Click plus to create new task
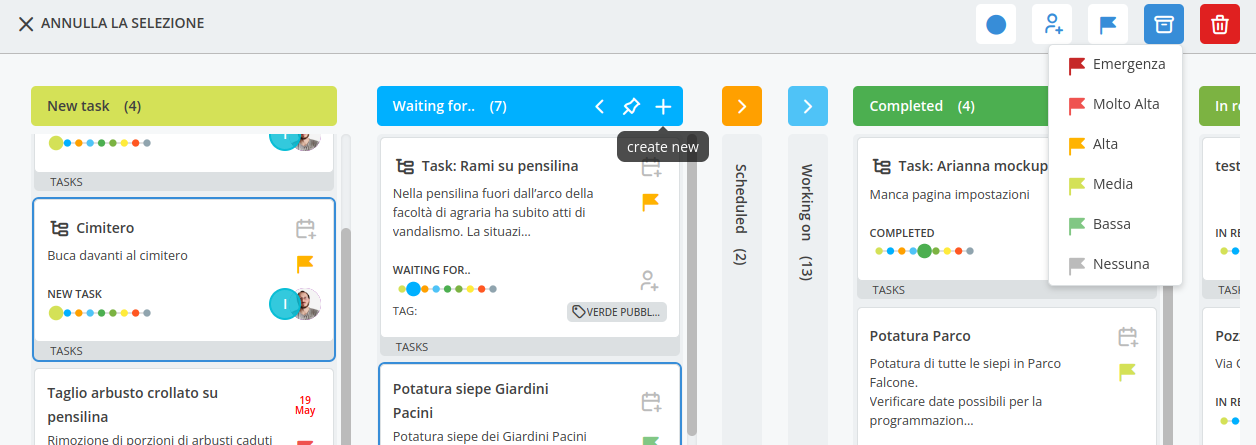The height and width of the screenshot is (445, 1256). [x=663, y=106]
